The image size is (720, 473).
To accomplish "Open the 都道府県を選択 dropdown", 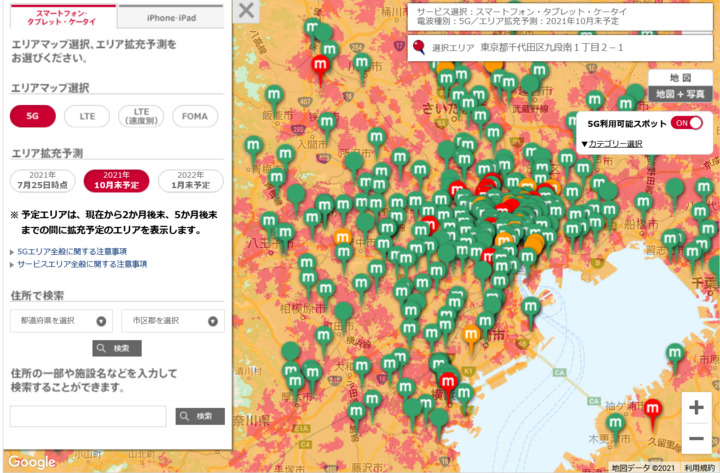I will click(61, 321).
